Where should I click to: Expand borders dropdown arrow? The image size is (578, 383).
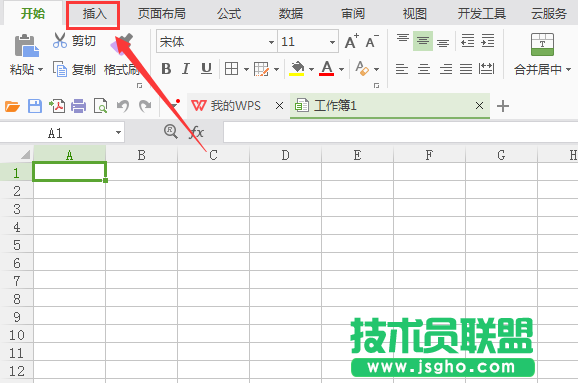pyautogui.click(x=246, y=70)
